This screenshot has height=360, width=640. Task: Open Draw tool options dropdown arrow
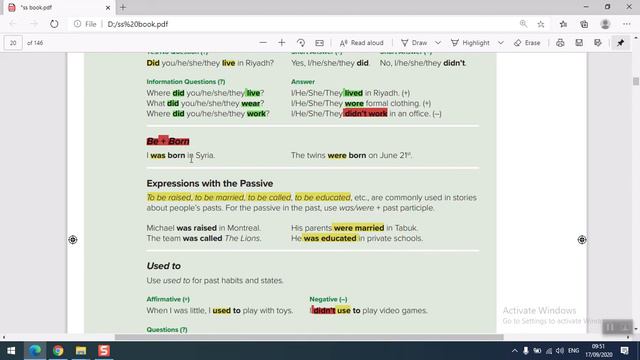point(438,43)
